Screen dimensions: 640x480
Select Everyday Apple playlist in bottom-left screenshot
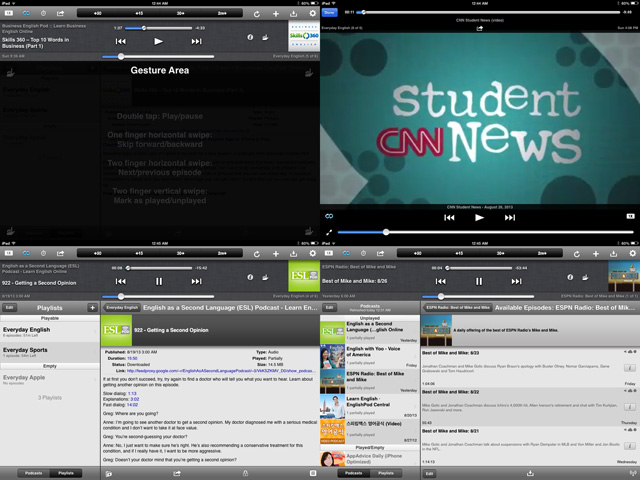[x=50, y=380]
